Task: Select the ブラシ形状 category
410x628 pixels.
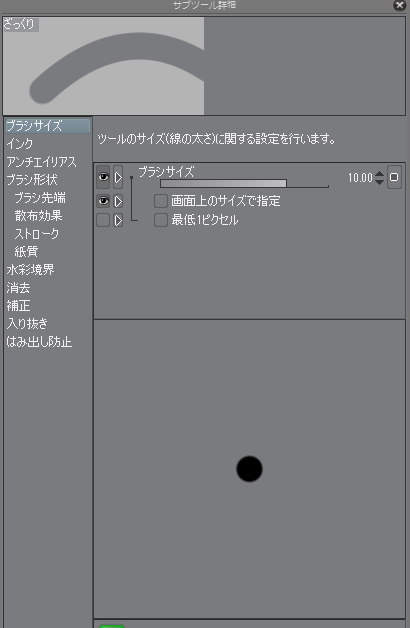Action: tap(32, 179)
